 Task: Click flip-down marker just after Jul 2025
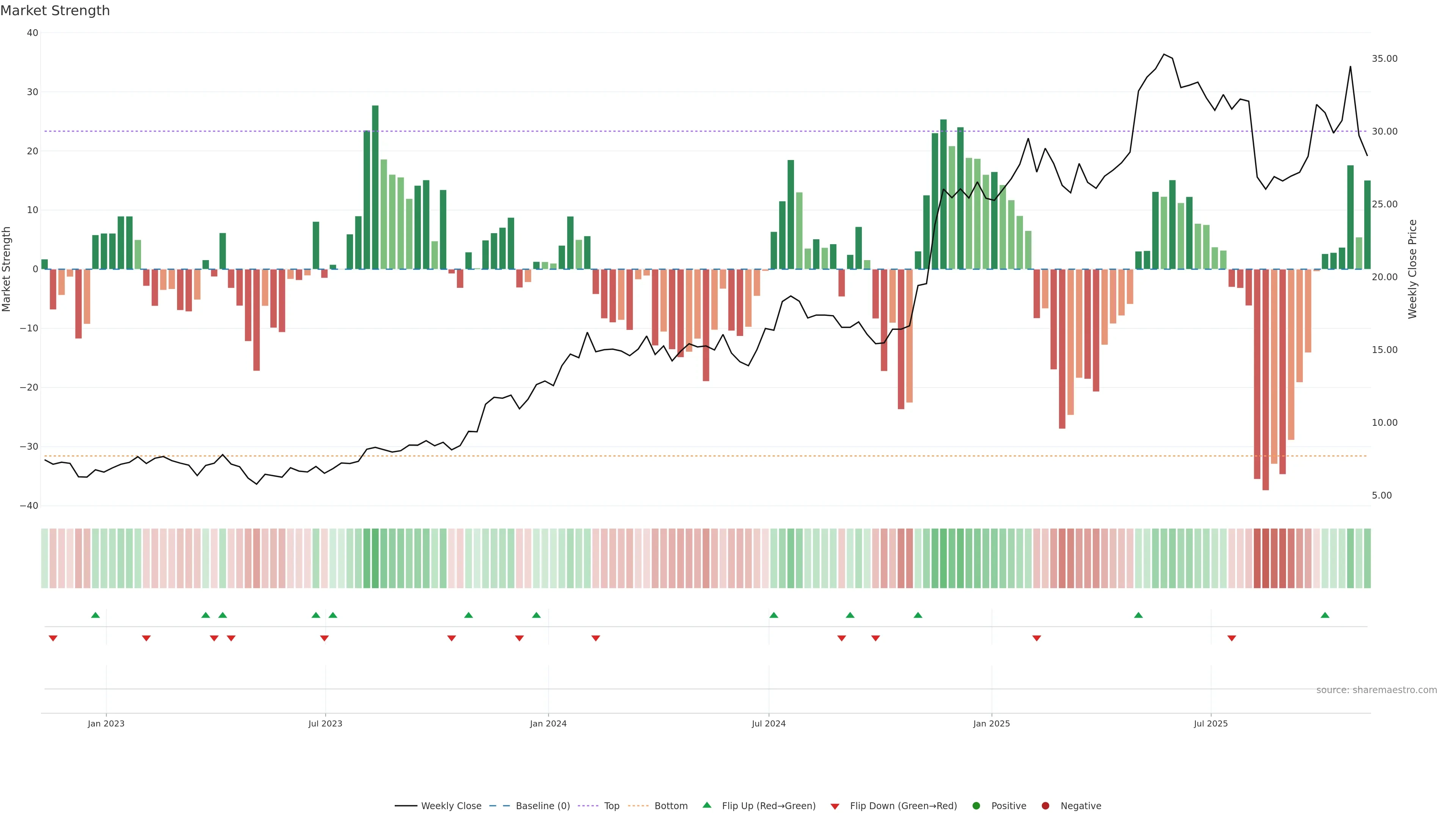(x=1232, y=638)
